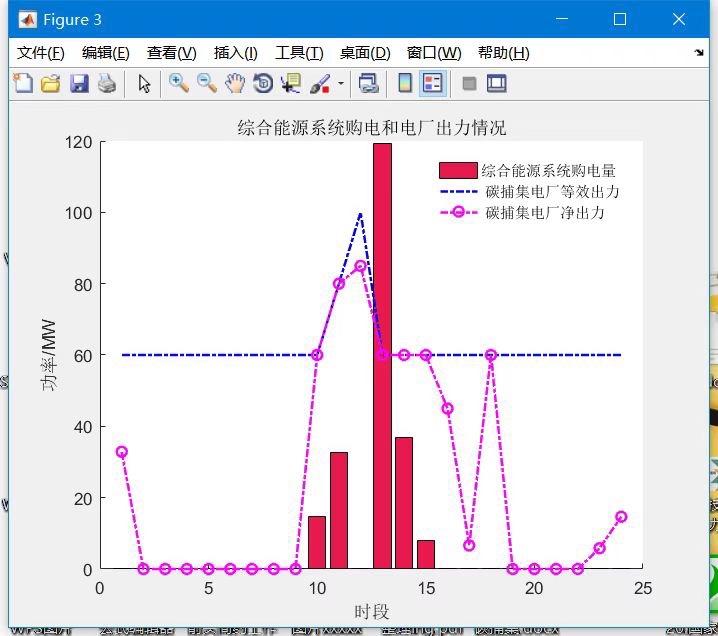Click the magenta marker at period 1

pos(121,452)
